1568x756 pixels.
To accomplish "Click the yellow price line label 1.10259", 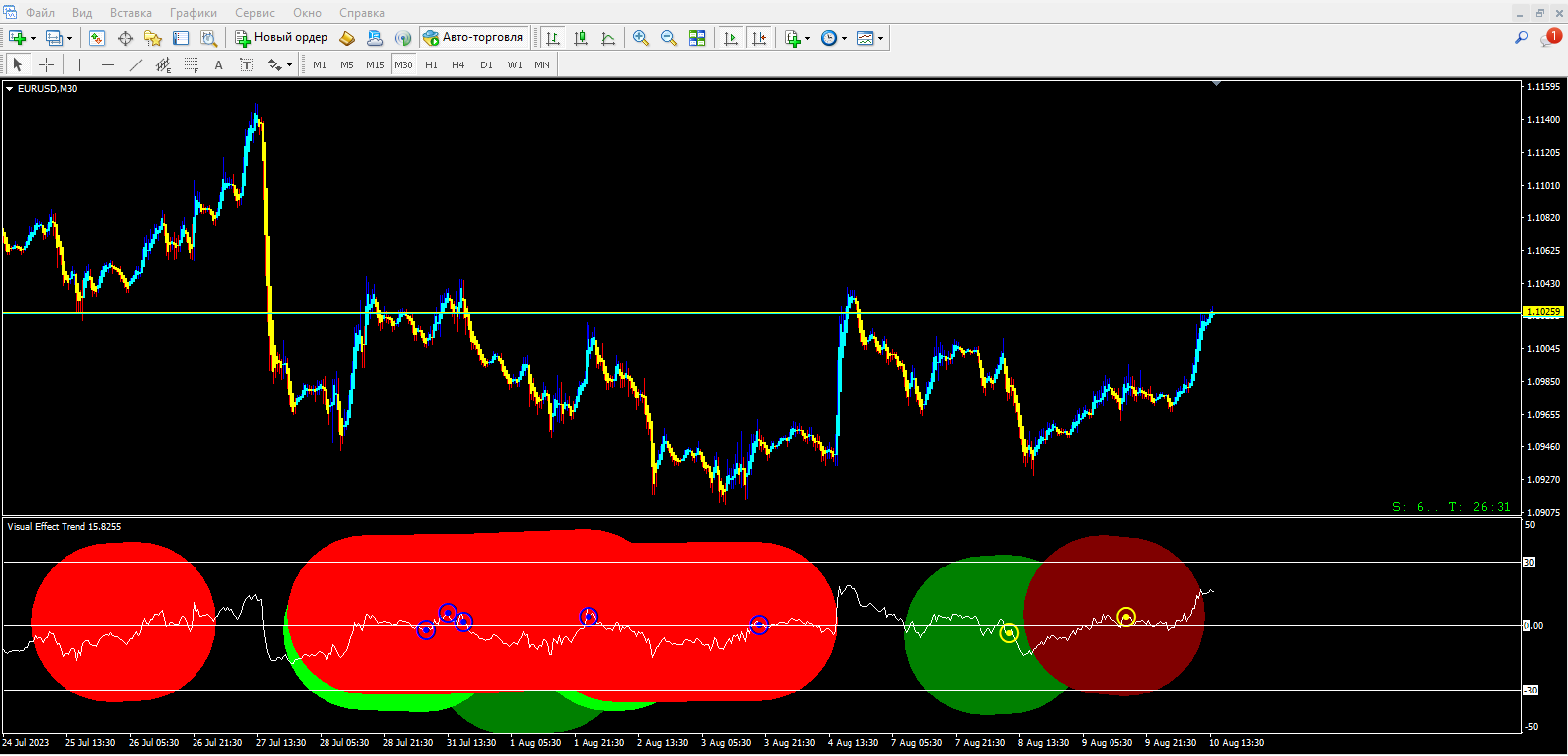I will (x=1542, y=312).
